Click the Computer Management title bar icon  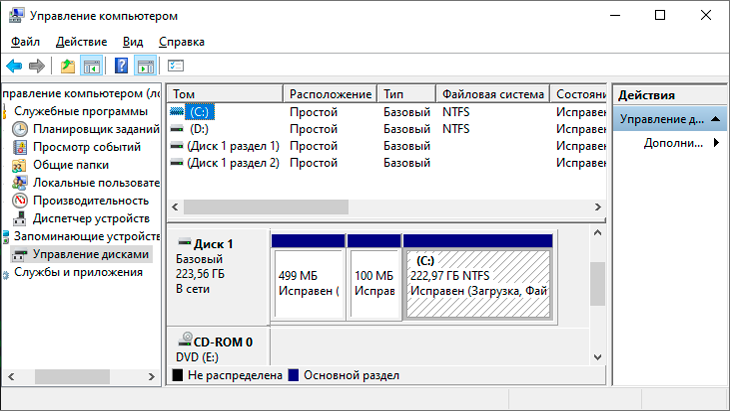[16, 15]
